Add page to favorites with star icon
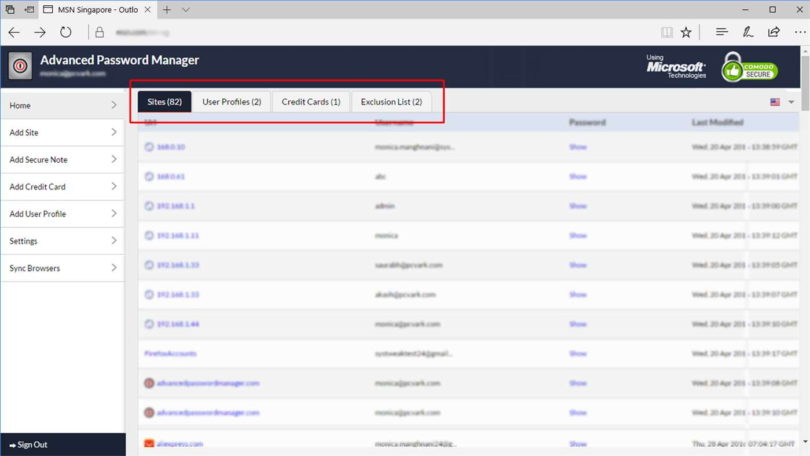Image resolution: width=810 pixels, height=456 pixels. point(686,32)
